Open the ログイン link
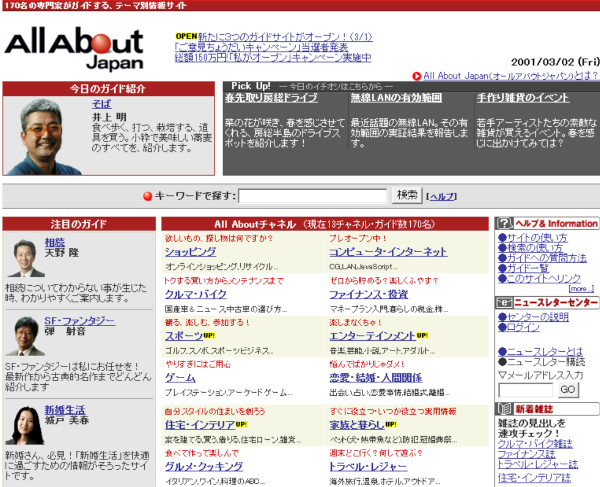The height and width of the screenshot is (487, 600). (x=518, y=327)
